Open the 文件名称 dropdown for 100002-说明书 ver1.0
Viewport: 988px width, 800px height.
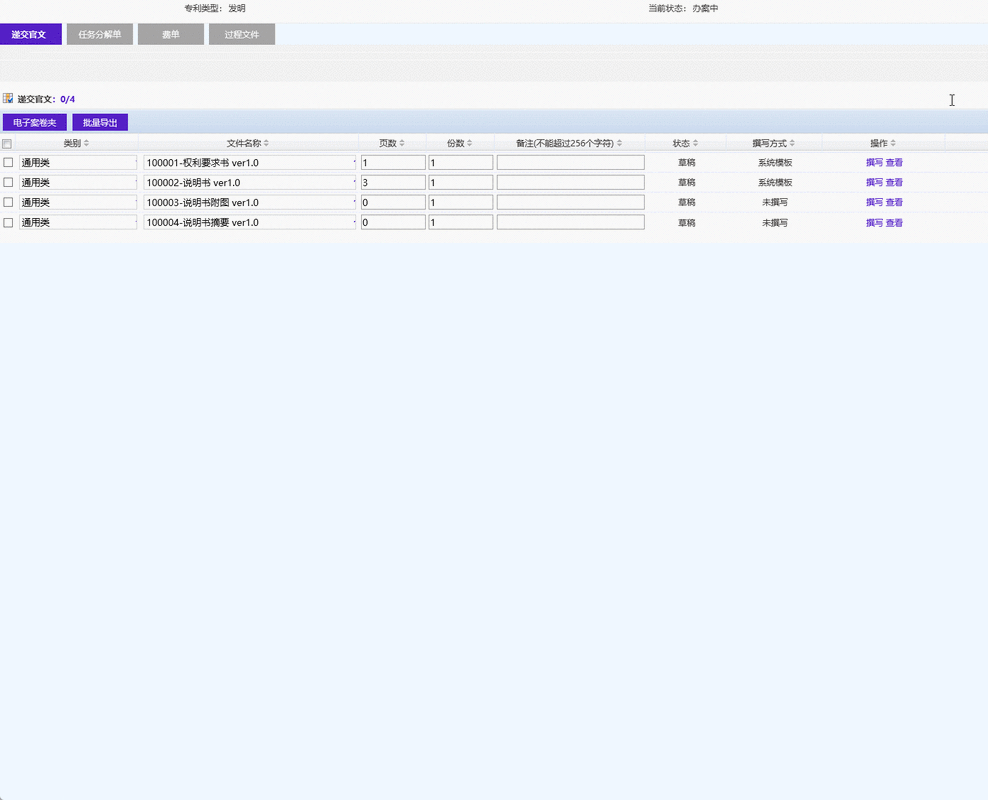pyautogui.click(x=354, y=182)
